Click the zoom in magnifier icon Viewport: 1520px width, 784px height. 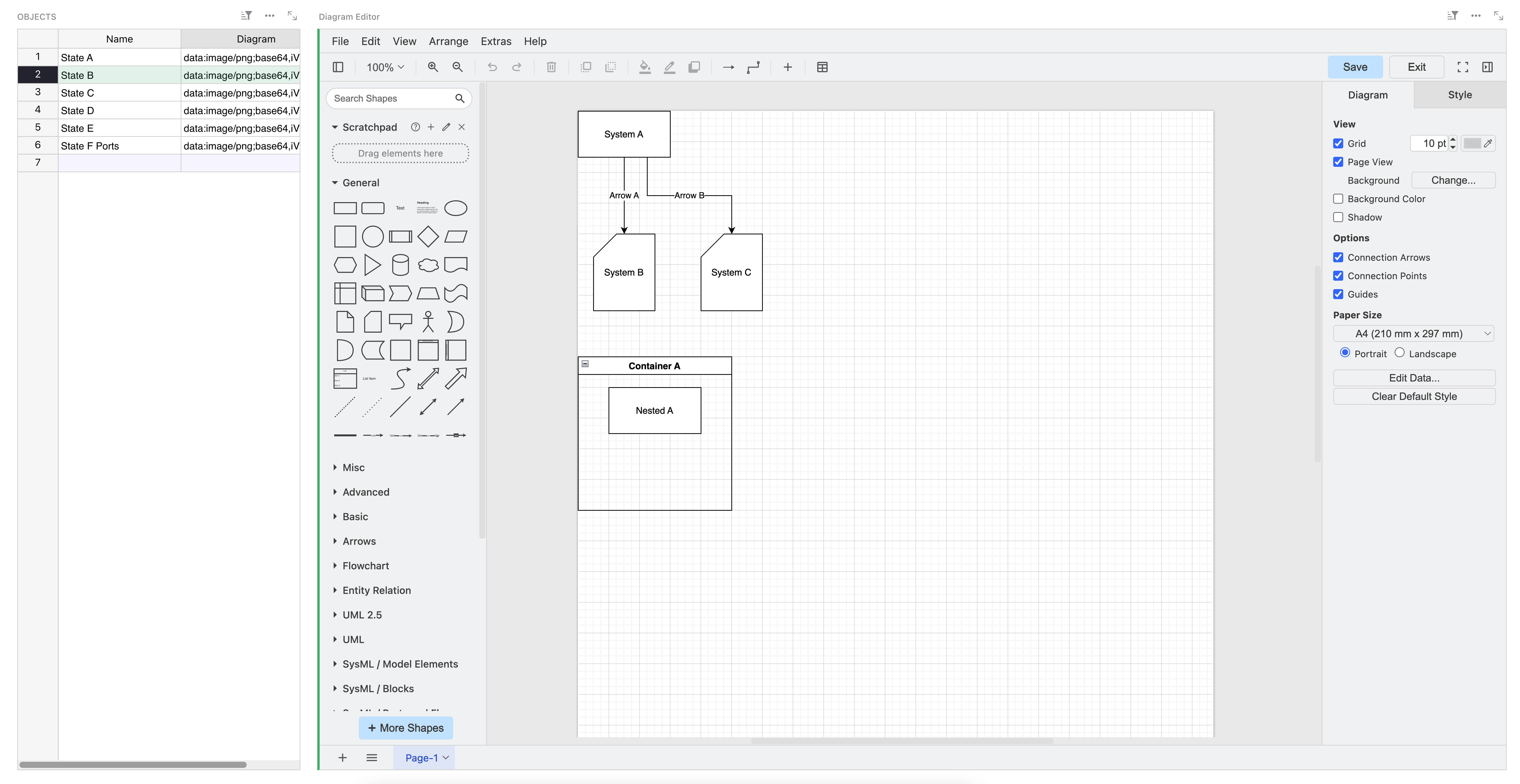pos(433,67)
